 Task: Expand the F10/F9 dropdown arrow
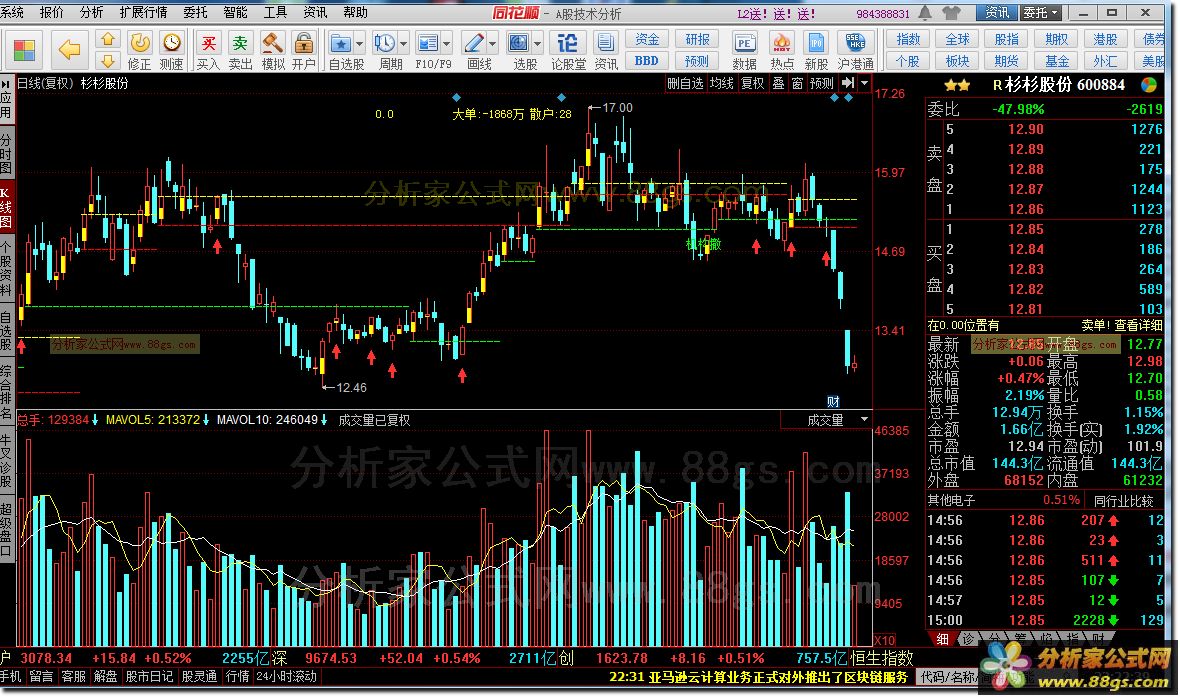[447, 44]
